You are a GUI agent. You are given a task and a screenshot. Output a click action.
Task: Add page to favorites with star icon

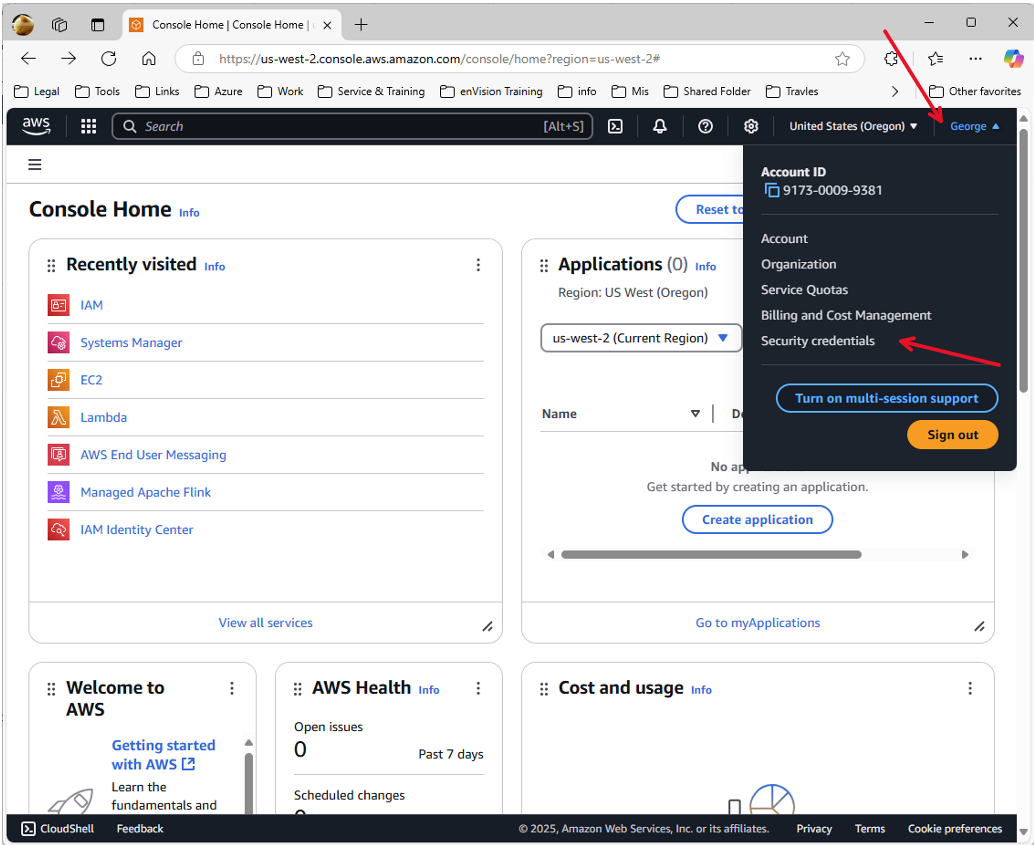[842, 59]
